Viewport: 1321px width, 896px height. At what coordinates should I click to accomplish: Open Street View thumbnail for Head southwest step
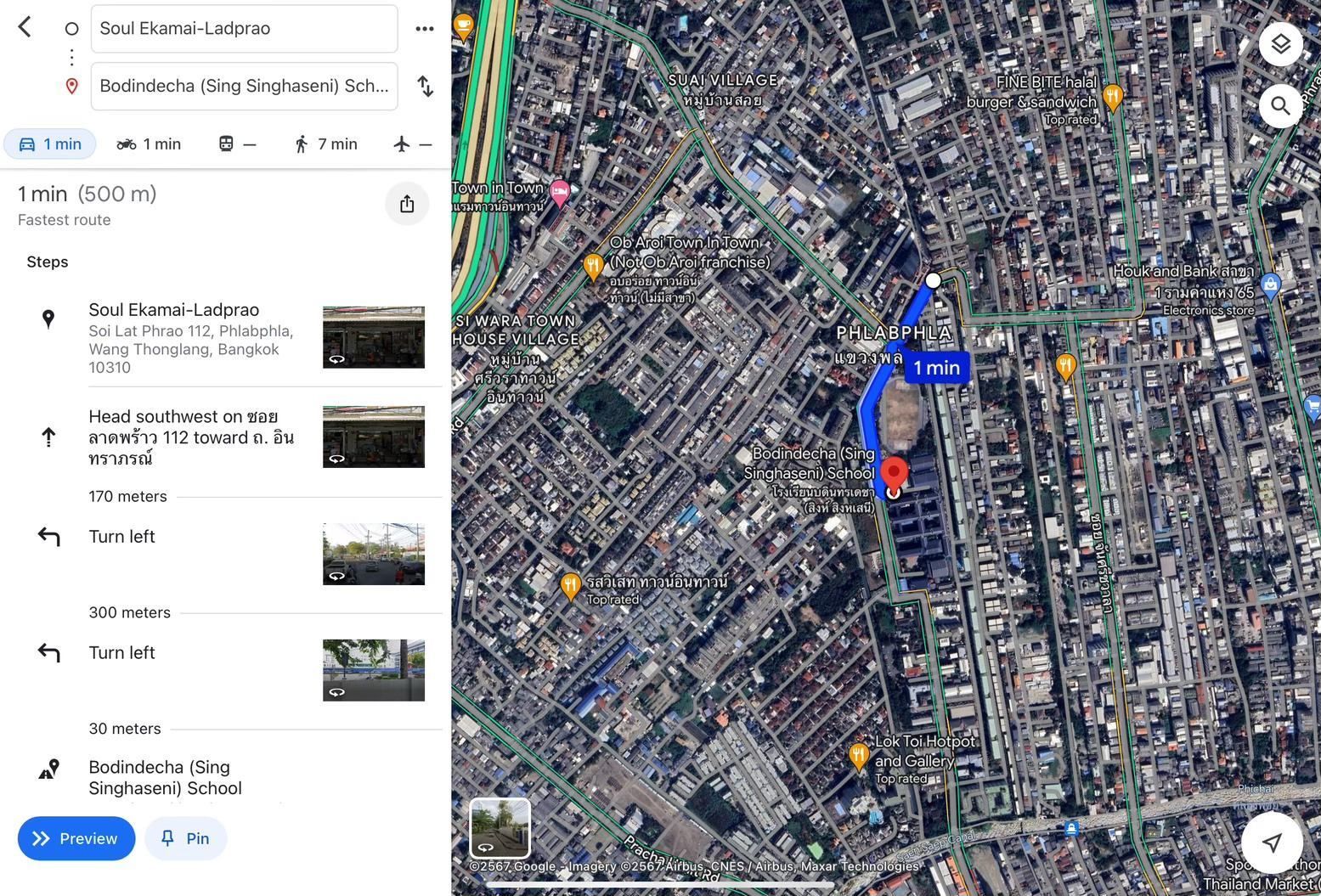374,437
